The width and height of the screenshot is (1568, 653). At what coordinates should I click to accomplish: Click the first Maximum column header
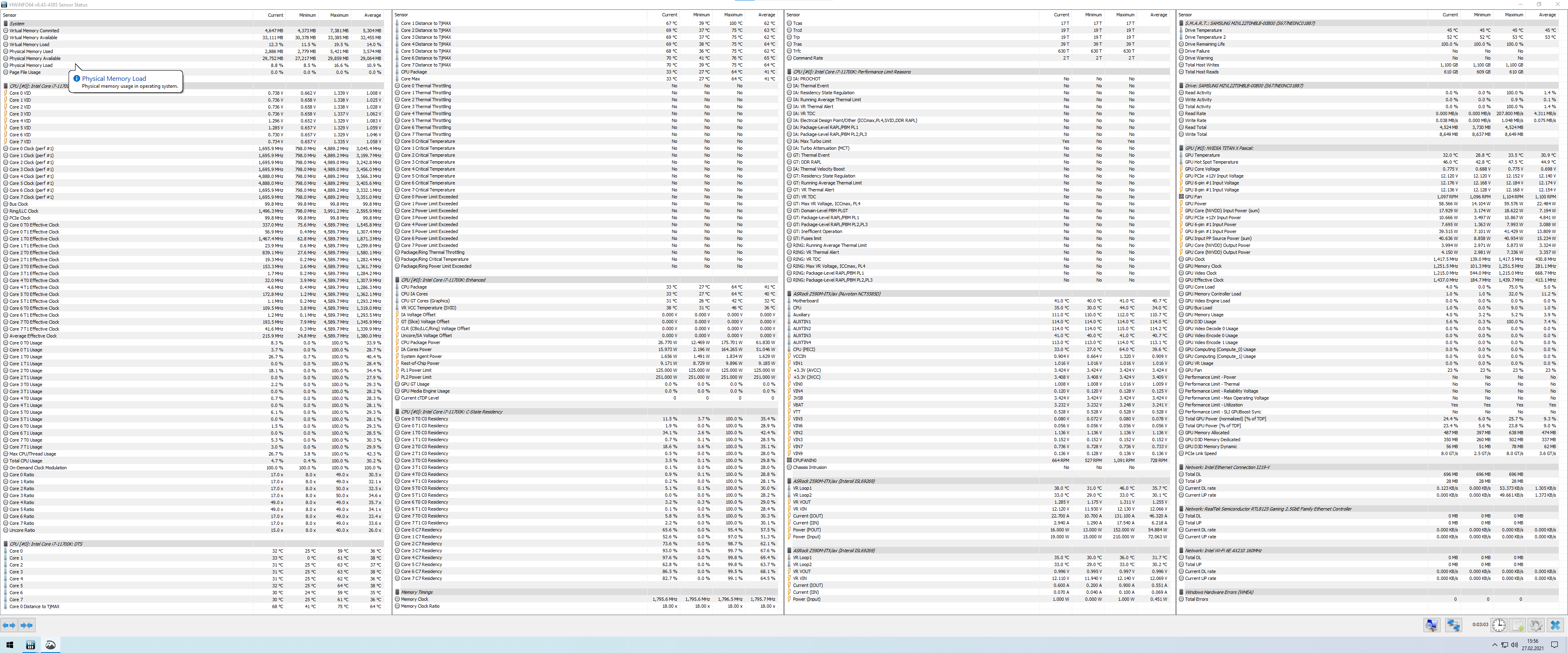(339, 15)
